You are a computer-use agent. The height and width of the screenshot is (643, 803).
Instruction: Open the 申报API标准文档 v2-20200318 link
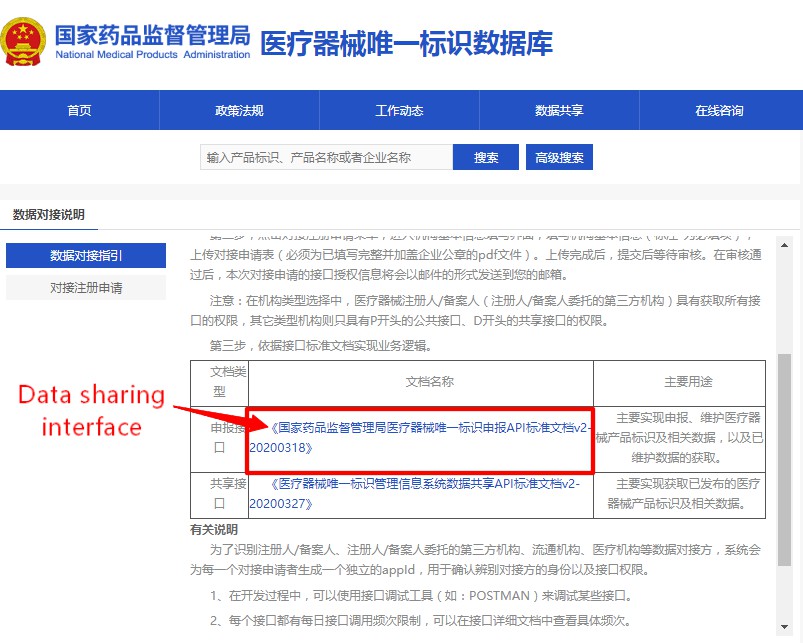[x=420, y=438]
